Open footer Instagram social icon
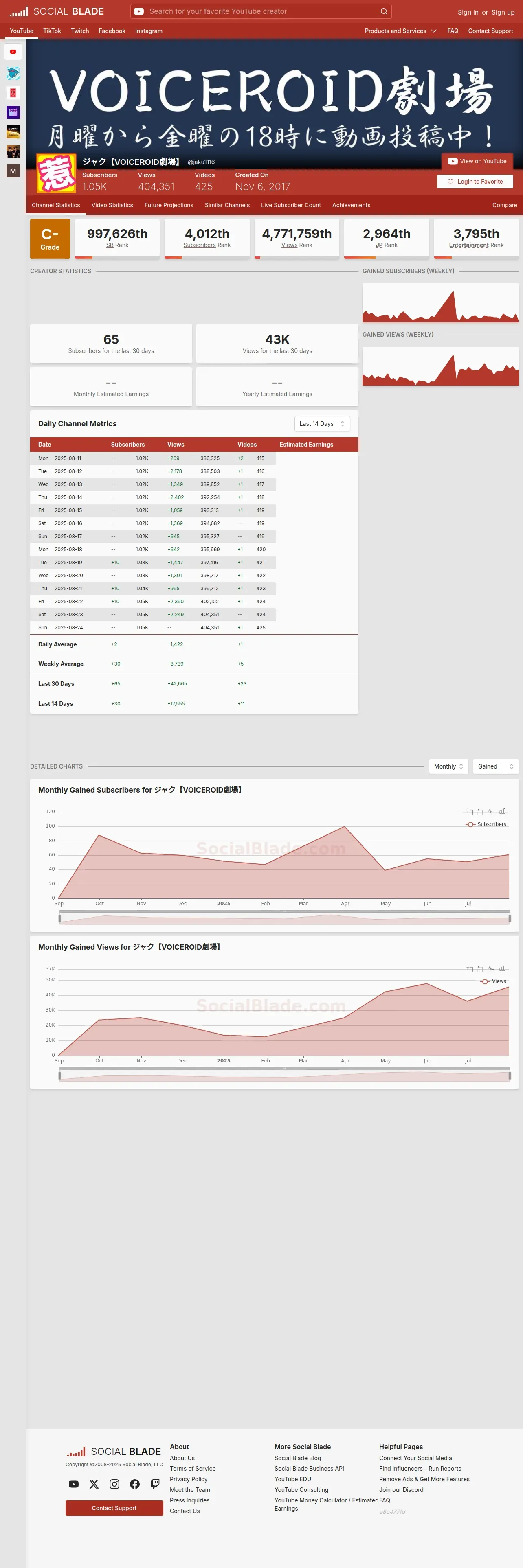Image resolution: width=523 pixels, height=1568 pixels. pos(114,1484)
